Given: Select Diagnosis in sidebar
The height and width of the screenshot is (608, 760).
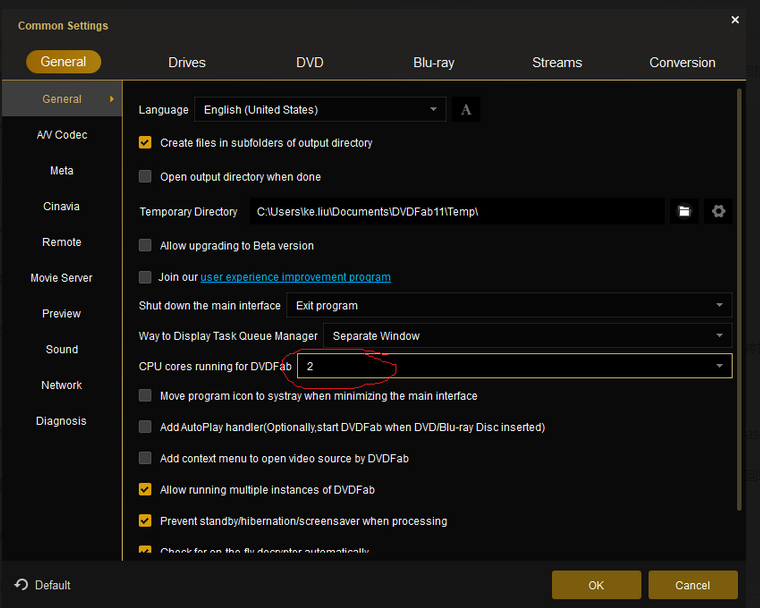Looking at the screenshot, I should 62,421.
